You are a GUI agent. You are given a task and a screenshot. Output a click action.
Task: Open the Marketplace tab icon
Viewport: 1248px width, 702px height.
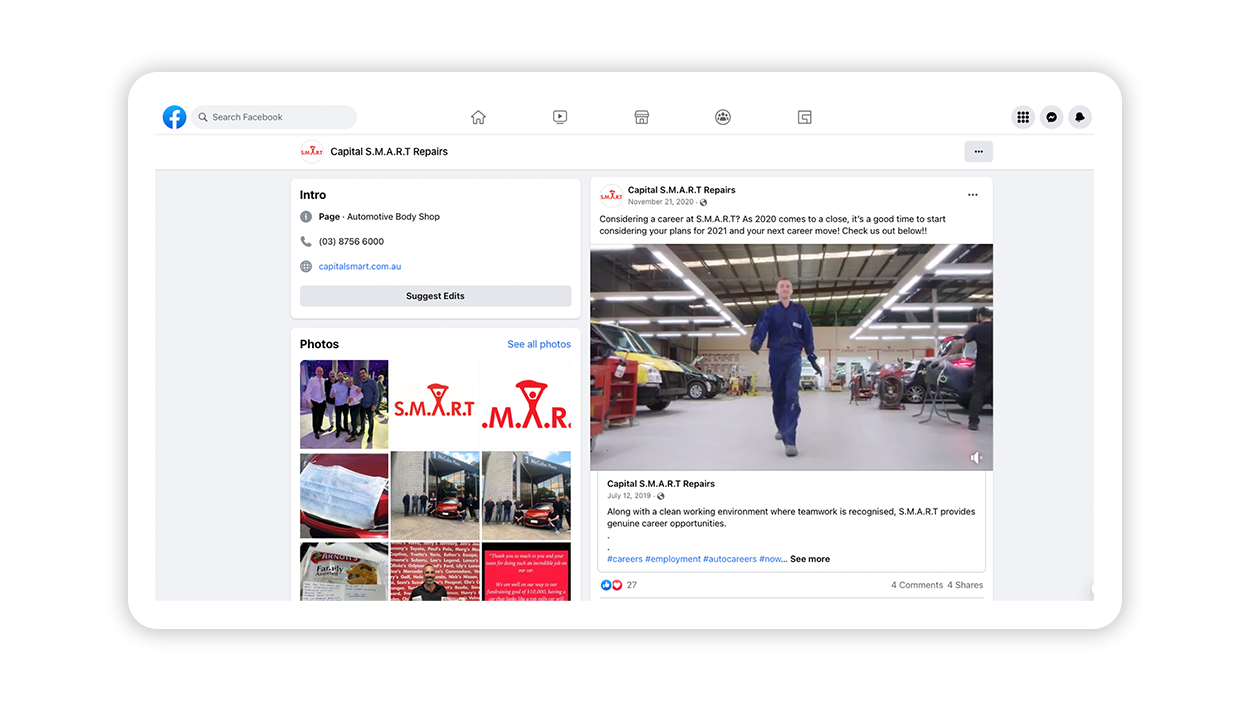(642, 117)
